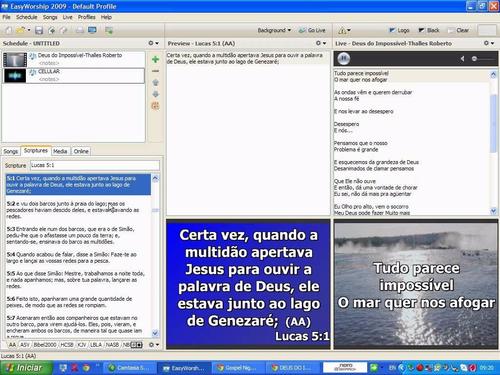This screenshot has width=500, height=375.
Task: Select the CELULAR schedule item
Action: pyautogui.click(x=74, y=76)
